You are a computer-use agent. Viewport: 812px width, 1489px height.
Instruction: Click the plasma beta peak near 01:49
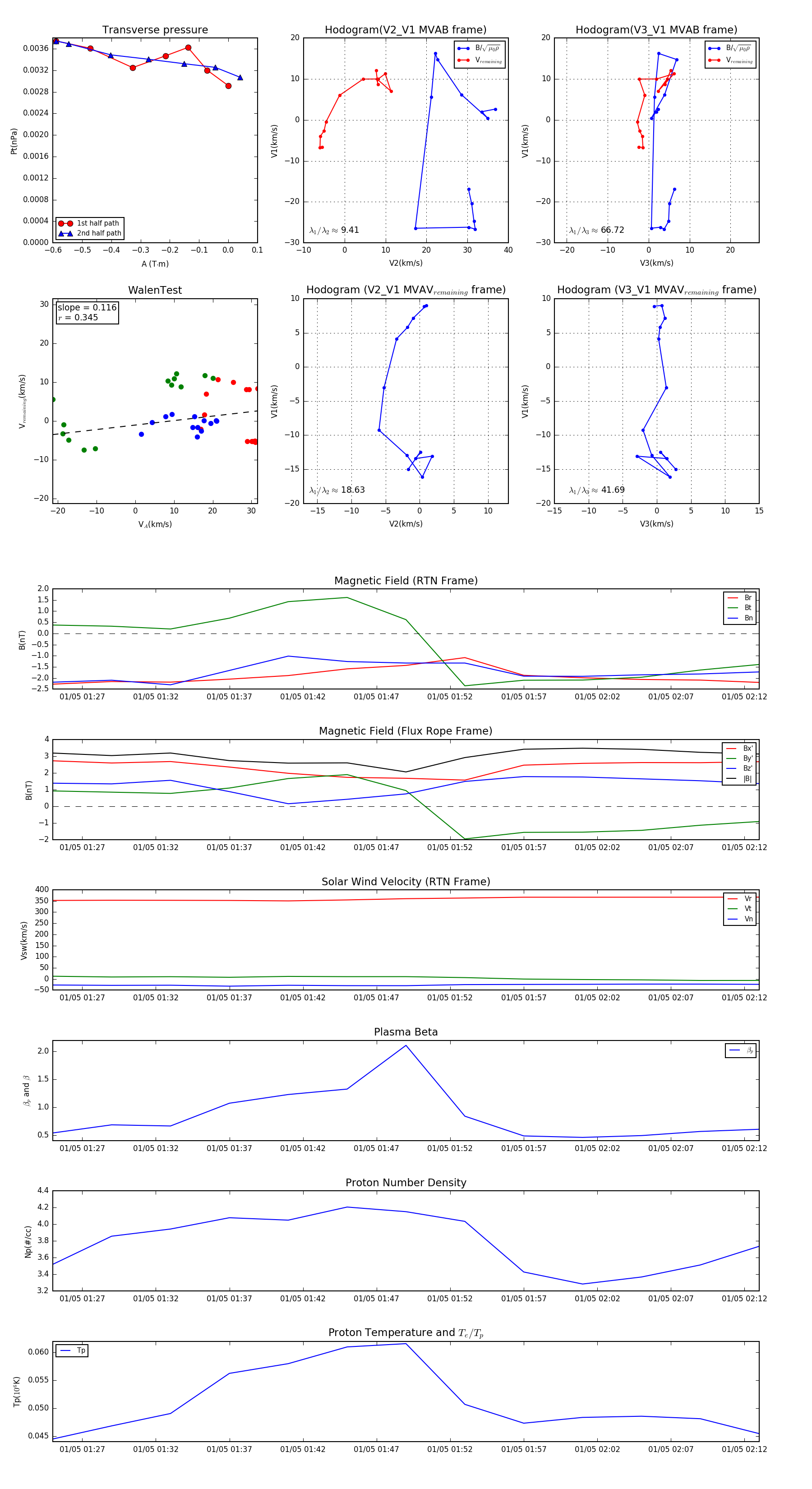(406, 1045)
